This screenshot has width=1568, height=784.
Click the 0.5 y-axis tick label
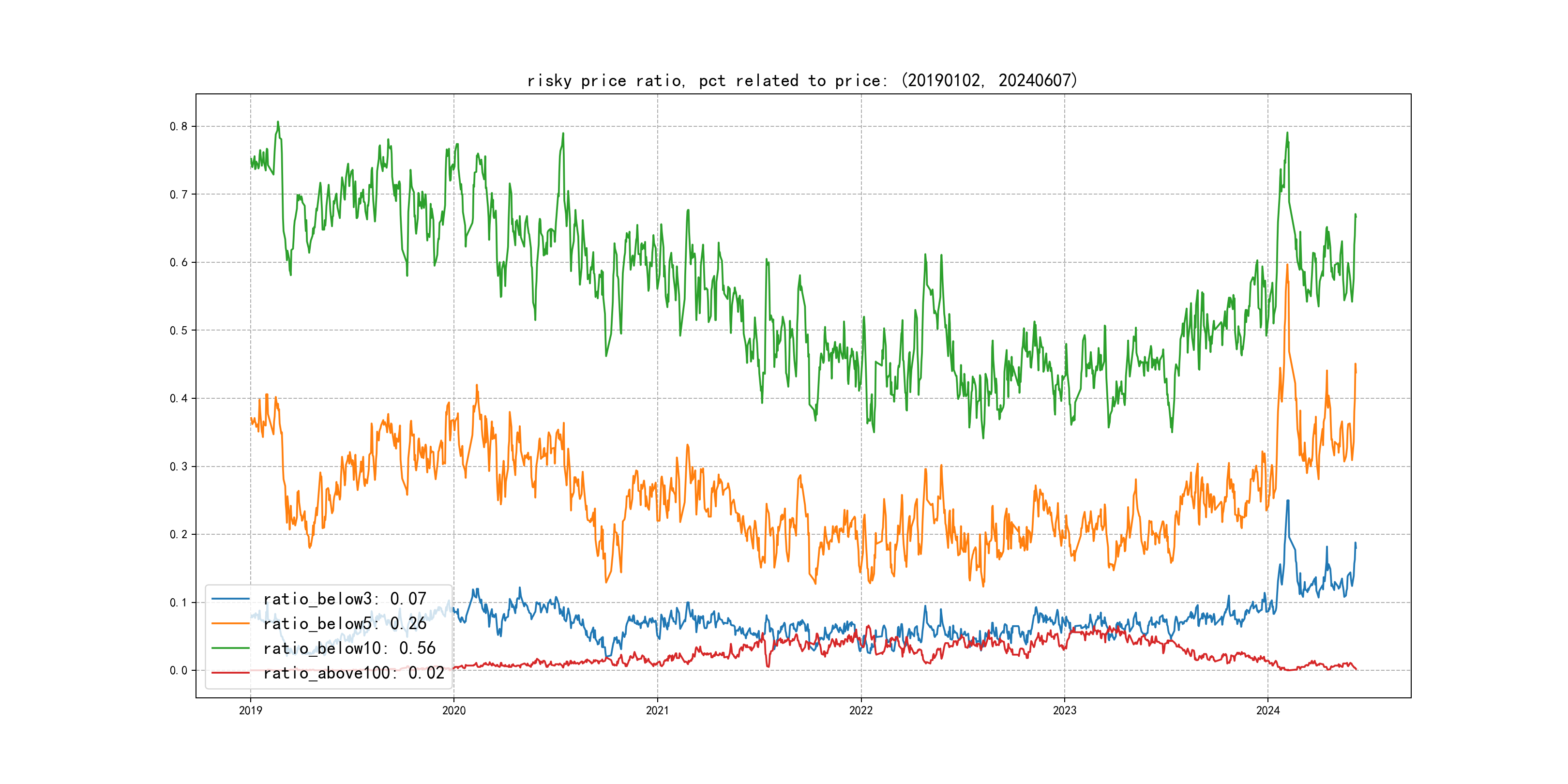pyautogui.click(x=179, y=331)
